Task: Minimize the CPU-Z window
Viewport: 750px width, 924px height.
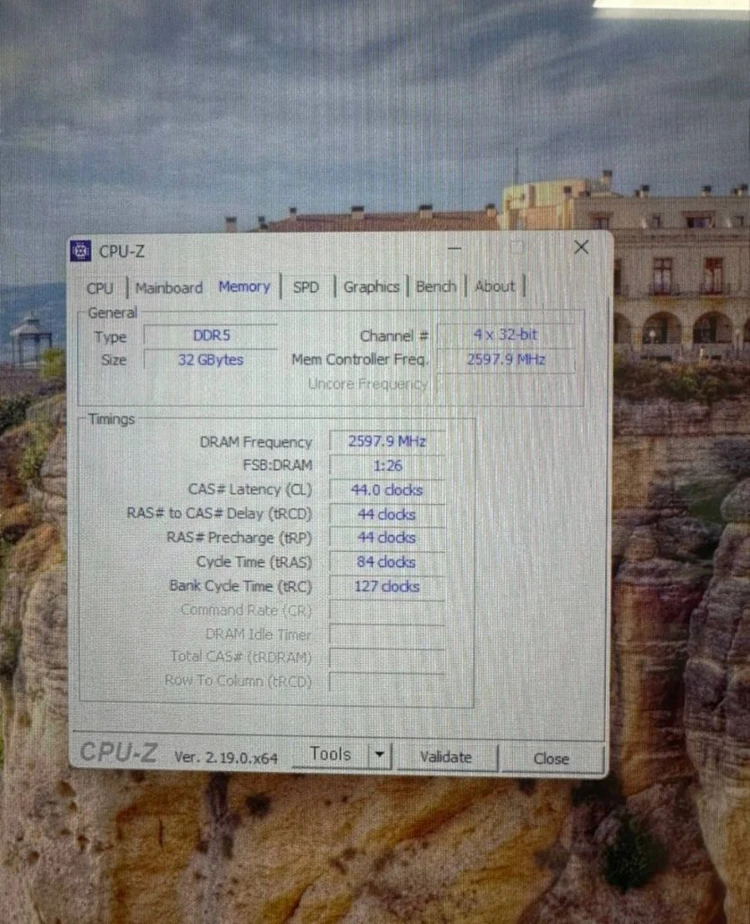Action: 454,249
